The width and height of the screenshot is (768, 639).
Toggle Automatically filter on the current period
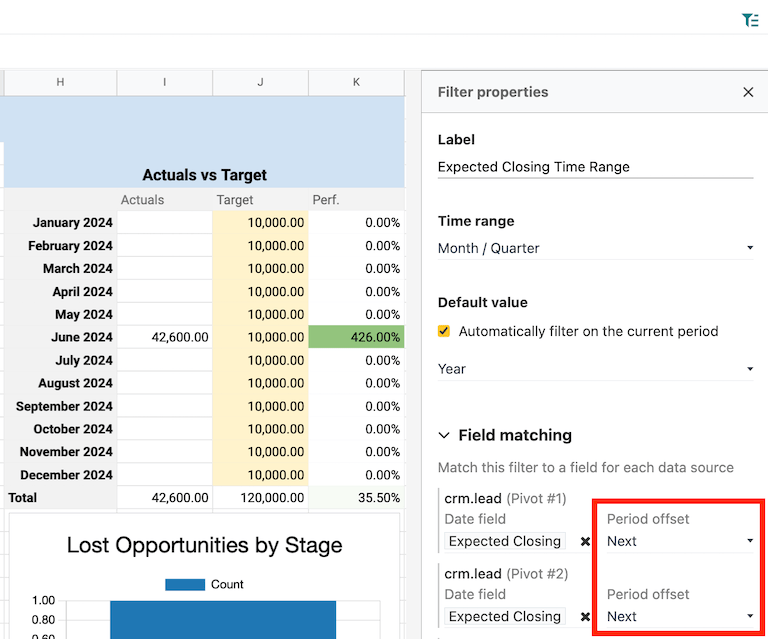[445, 331]
